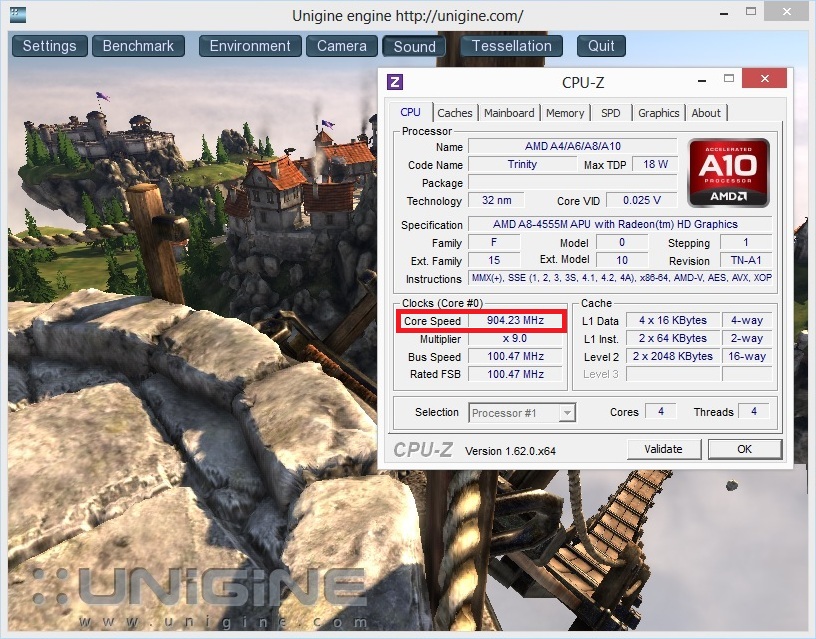
Task: Click the AMD A10 processor logo
Action: point(729,173)
